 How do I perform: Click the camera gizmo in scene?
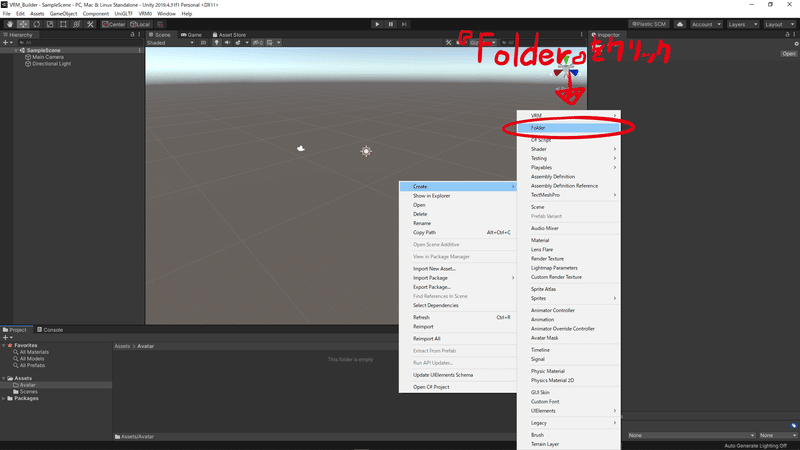tap(301, 148)
